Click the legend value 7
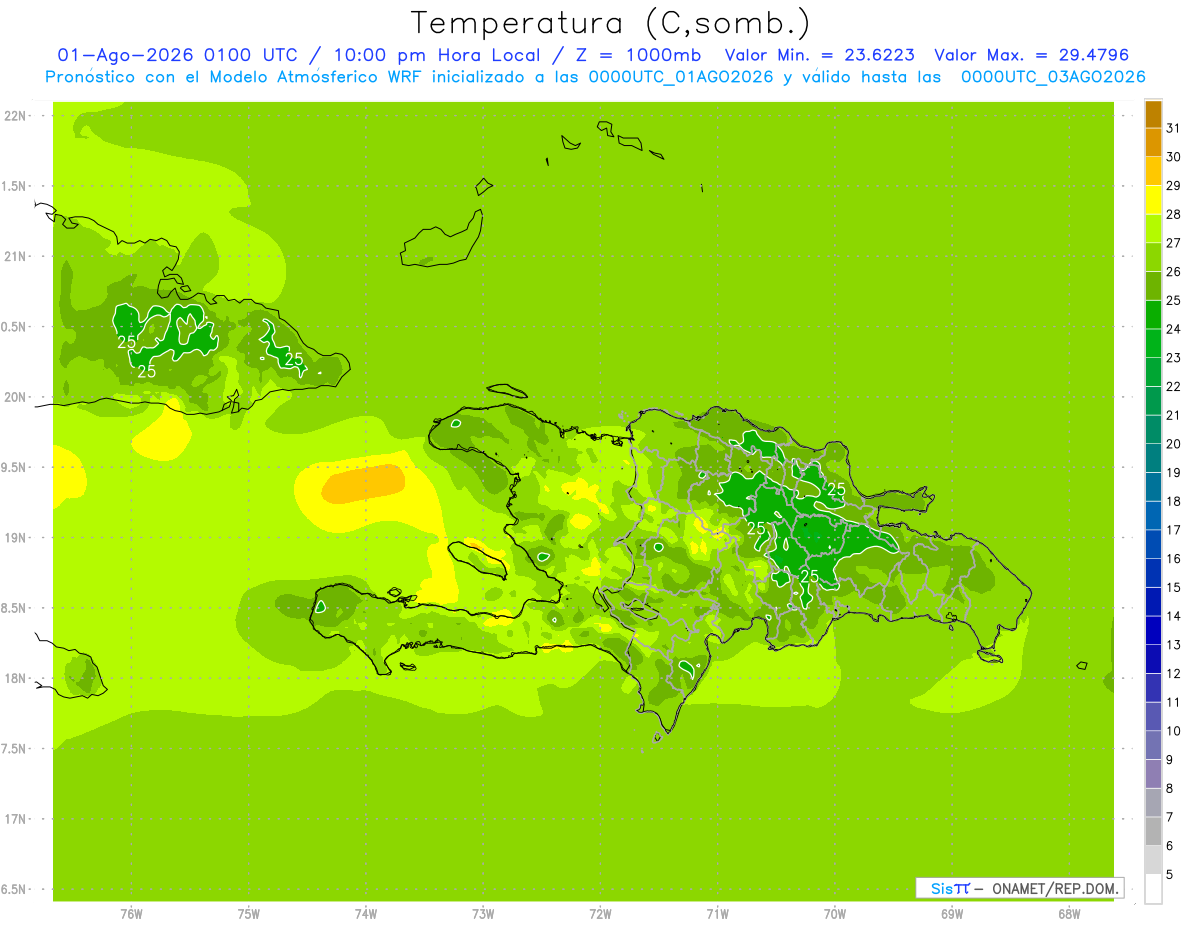The height and width of the screenshot is (927, 1200). (1170, 818)
